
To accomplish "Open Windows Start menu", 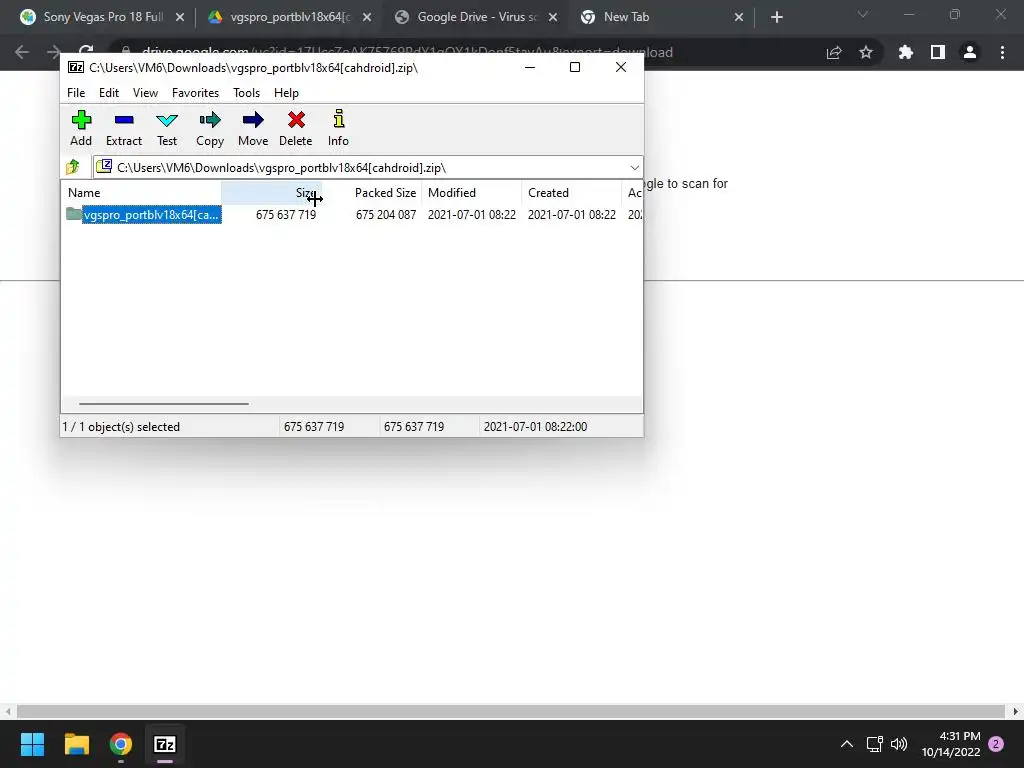I will pos(32,744).
